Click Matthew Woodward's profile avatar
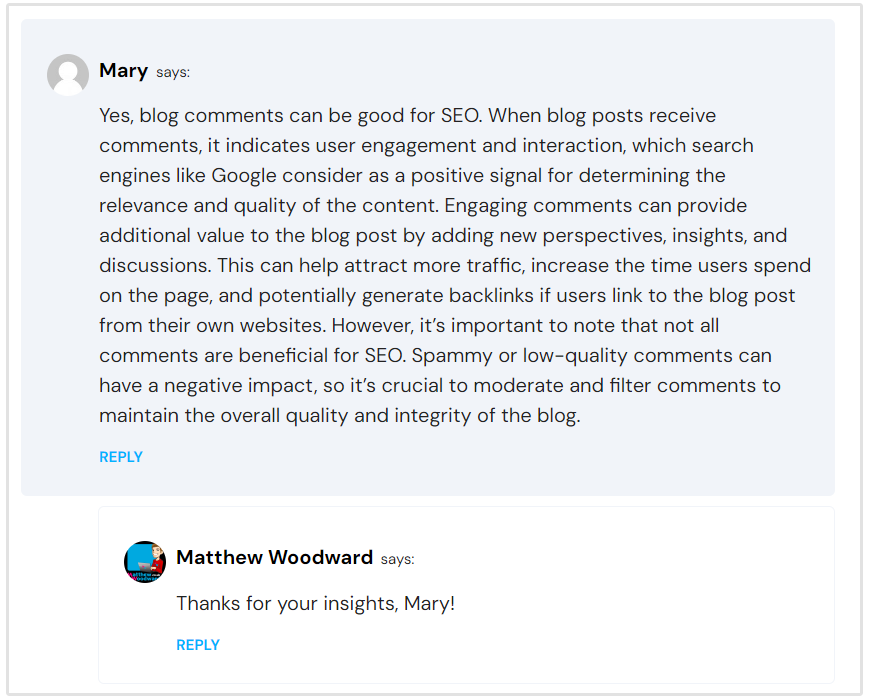The image size is (870, 700). coord(144,561)
